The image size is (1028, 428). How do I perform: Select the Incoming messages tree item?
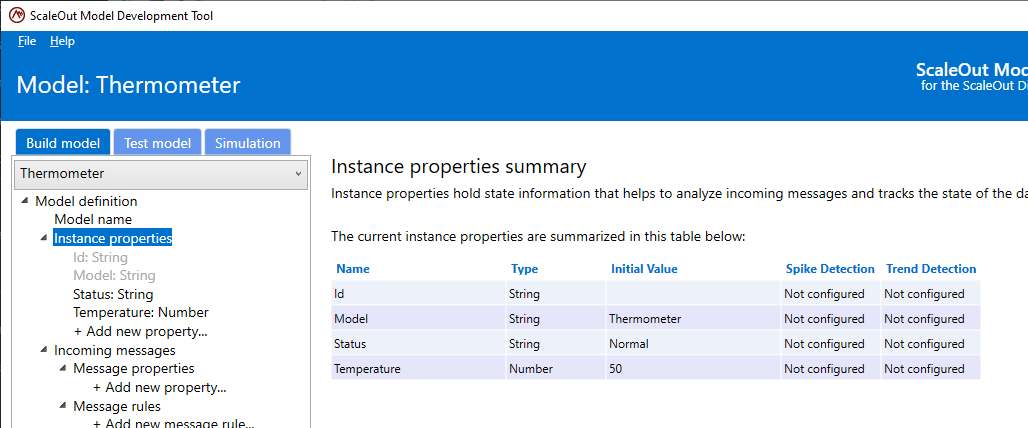coord(115,351)
